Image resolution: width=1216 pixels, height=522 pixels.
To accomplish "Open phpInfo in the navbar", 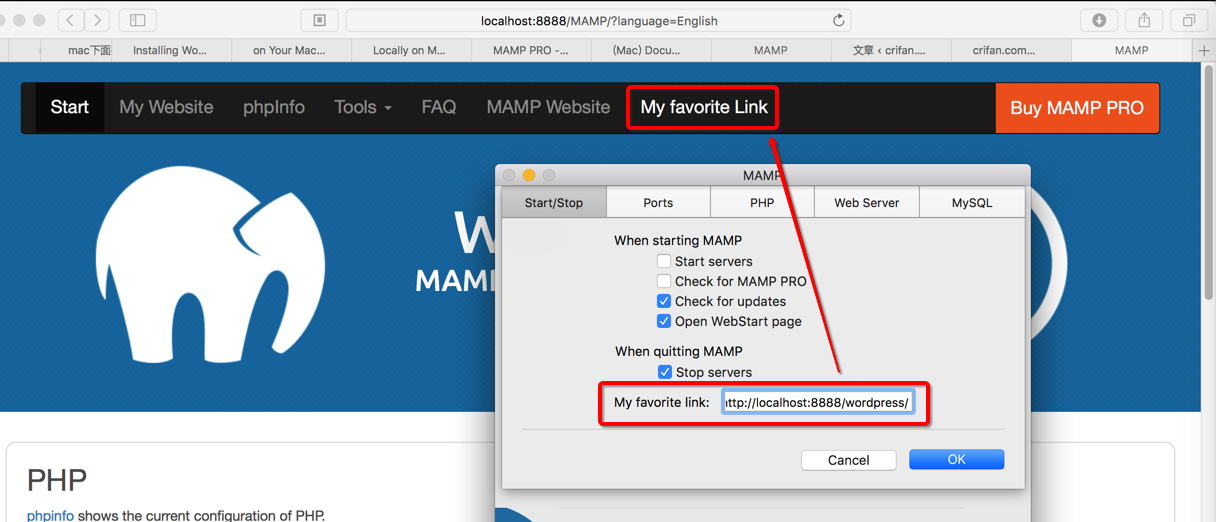I will coord(274,107).
